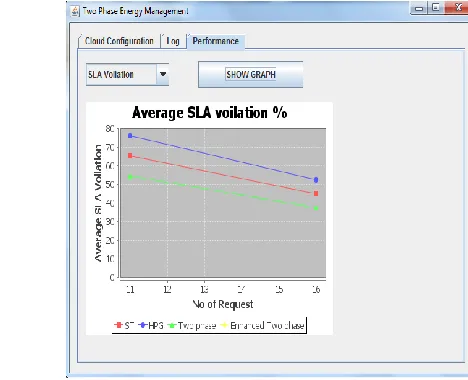
Task: Click the 'Average SLA Voilation' vertical axis label
Action: coord(98,203)
